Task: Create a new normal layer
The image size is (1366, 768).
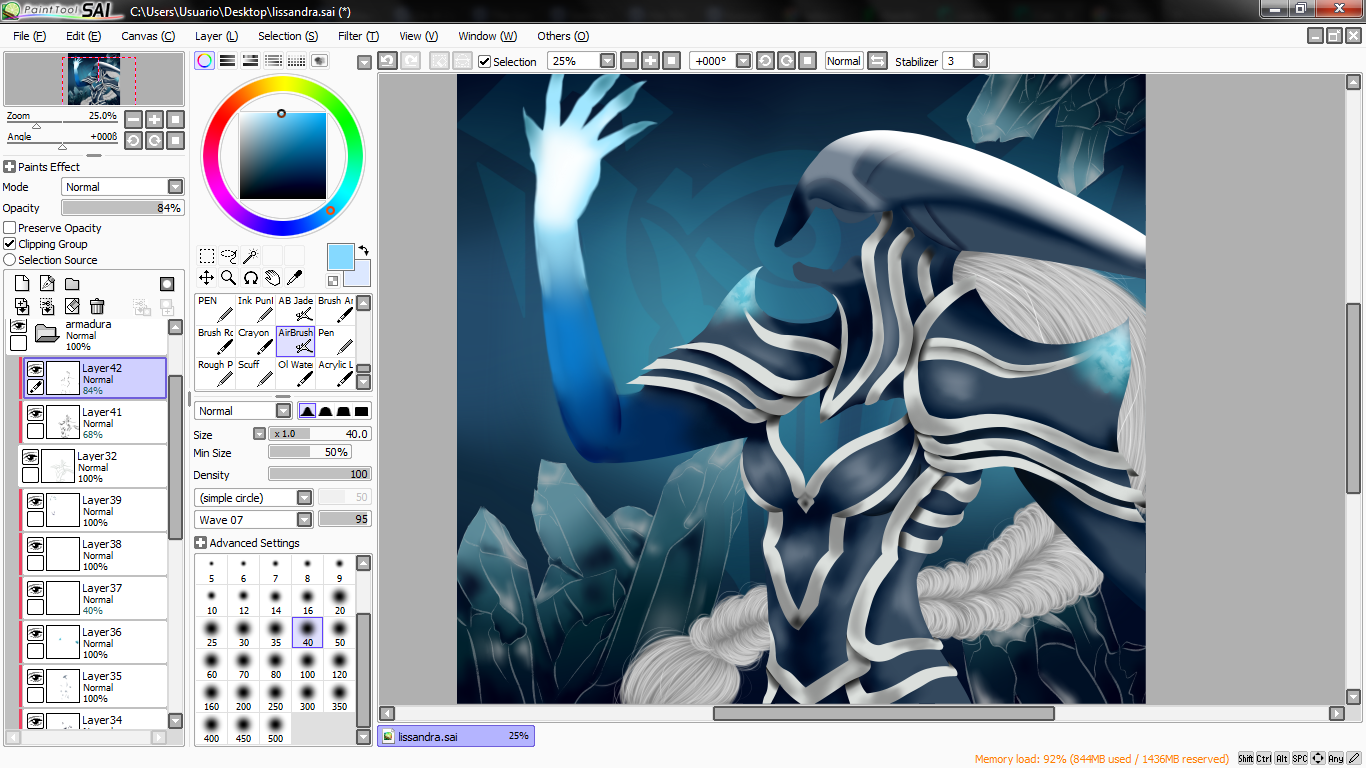Action: (x=21, y=284)
